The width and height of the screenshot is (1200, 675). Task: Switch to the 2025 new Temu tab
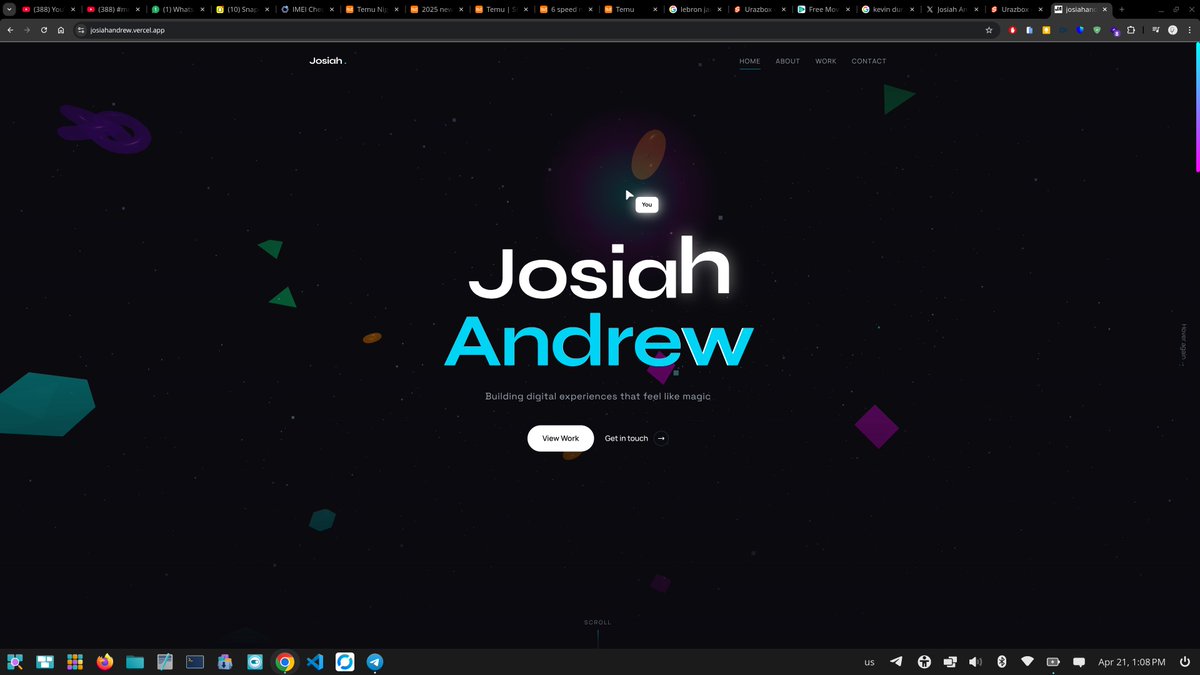click(x=436, y=9)
